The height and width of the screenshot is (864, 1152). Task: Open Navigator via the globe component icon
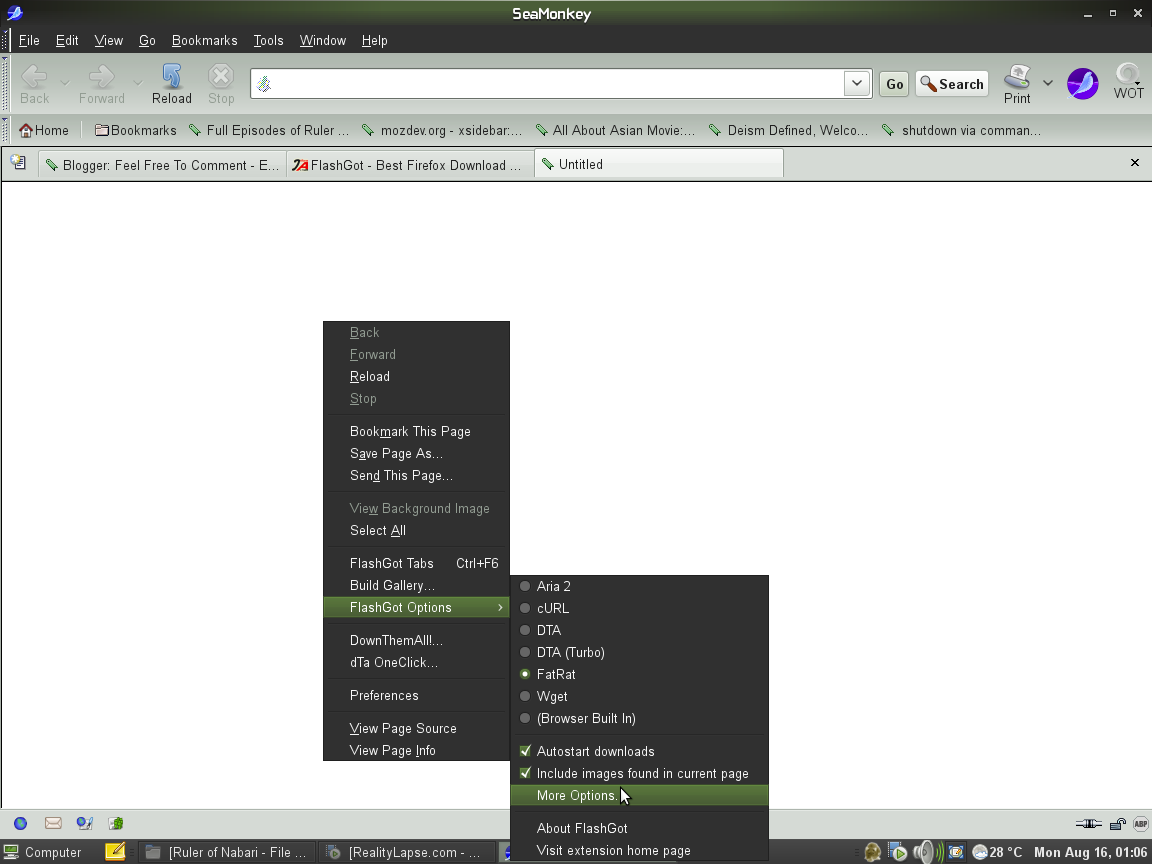point(21,823)
